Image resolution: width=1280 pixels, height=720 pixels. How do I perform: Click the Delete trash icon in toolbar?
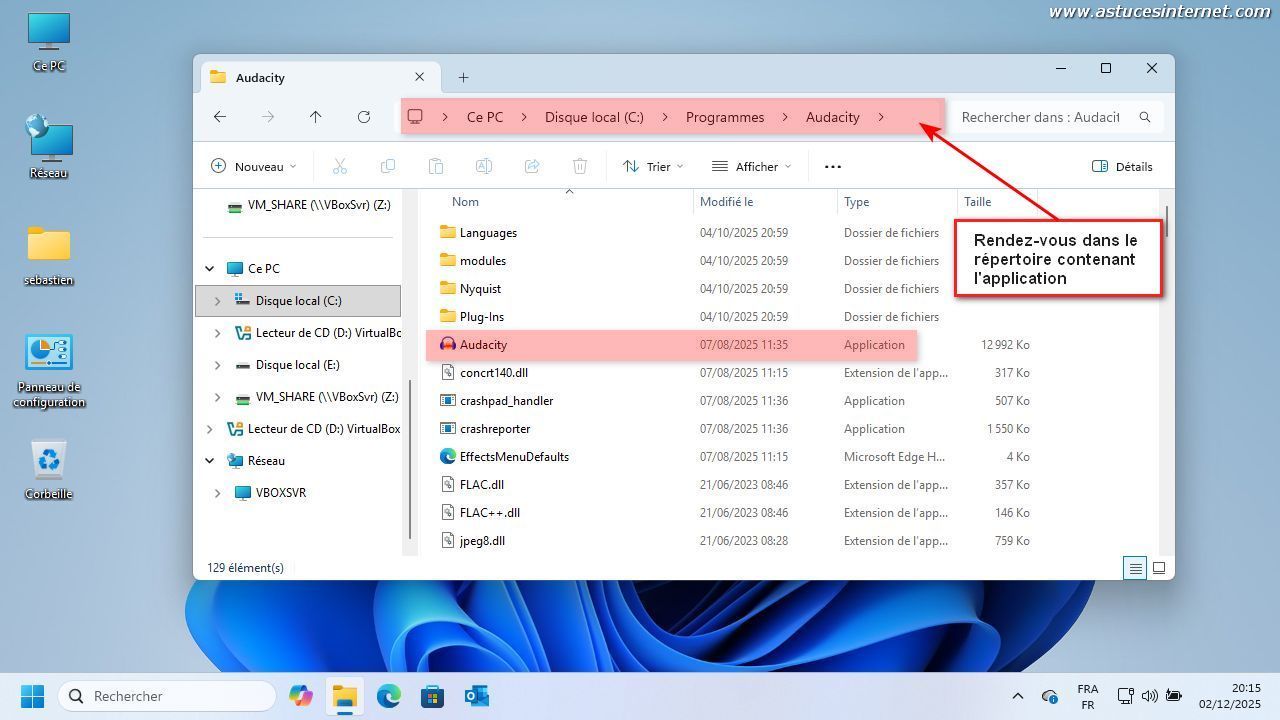(x=580, y=167)
